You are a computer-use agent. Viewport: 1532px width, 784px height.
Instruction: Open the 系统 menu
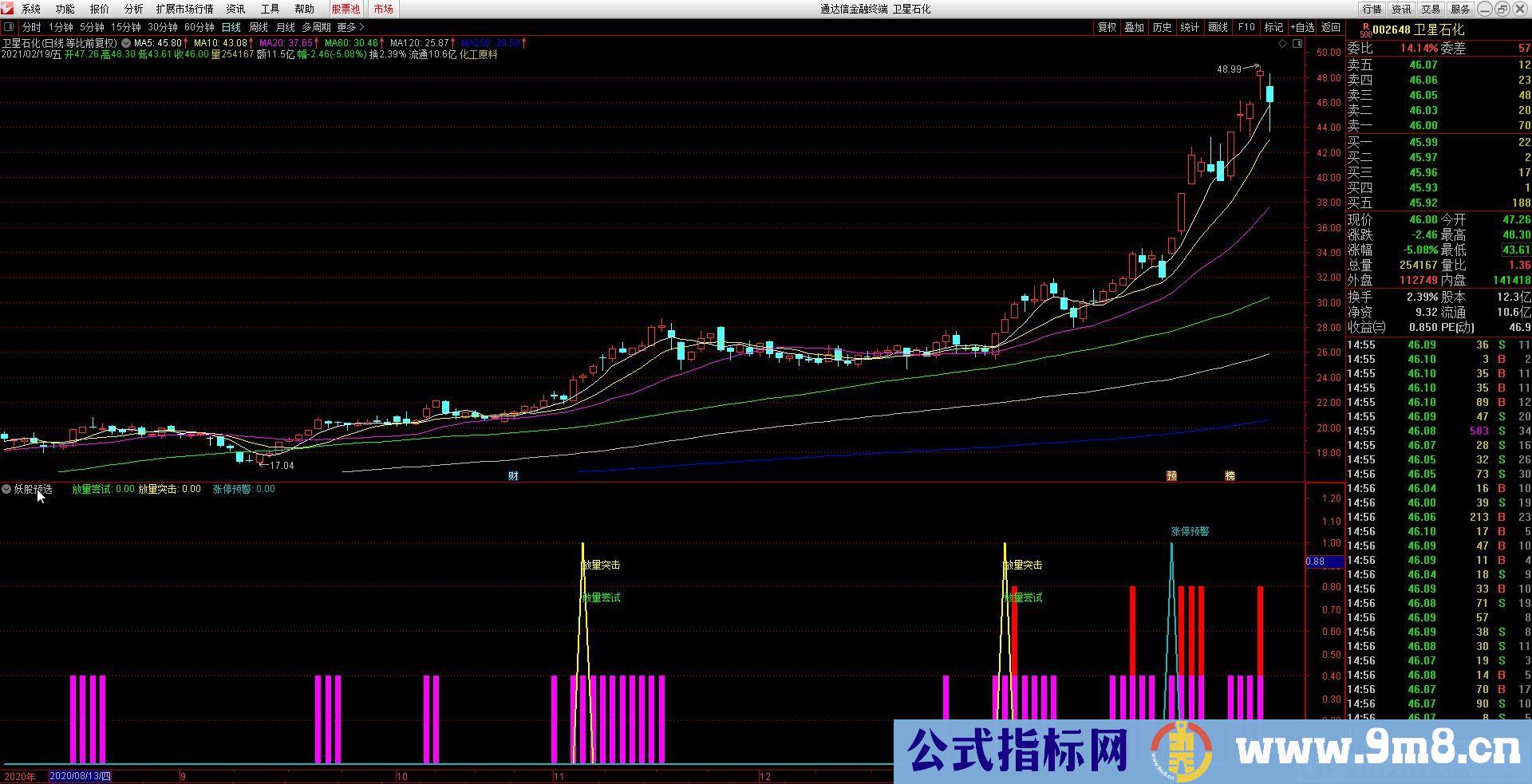[x=30, y=9]
